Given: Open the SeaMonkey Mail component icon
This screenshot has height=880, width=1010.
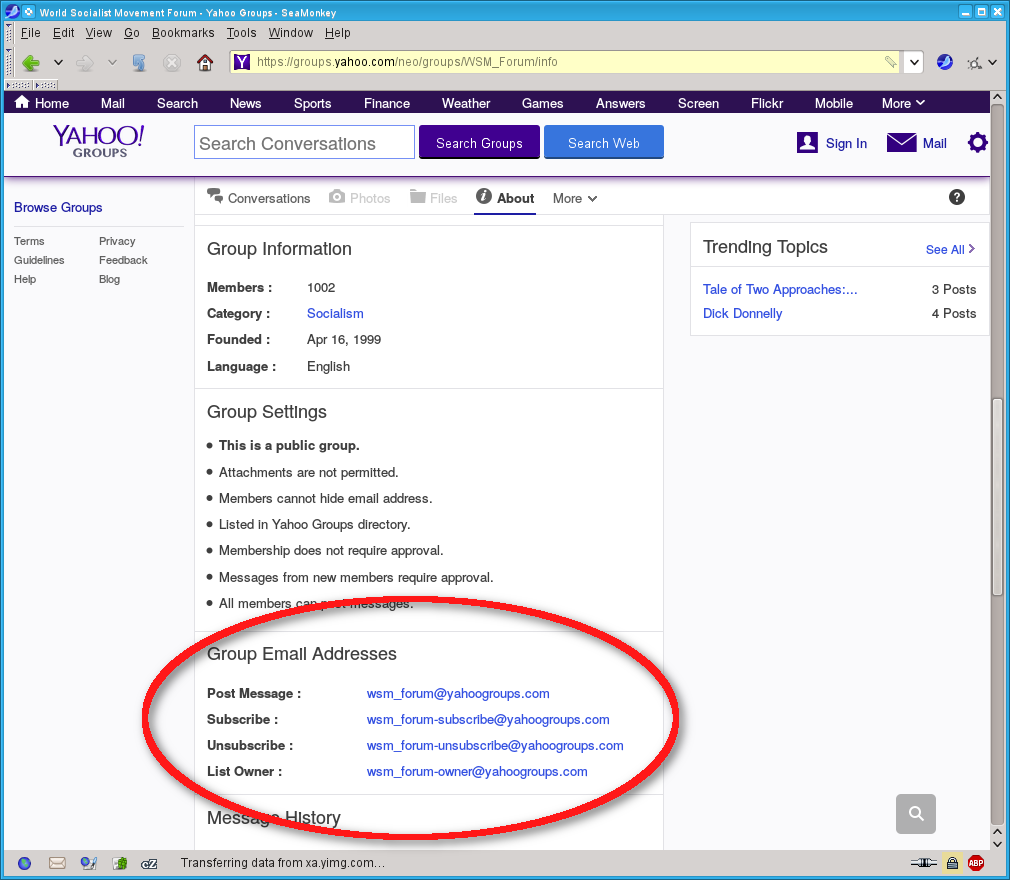Looking at the screenshot, I should tap(55, 862).
